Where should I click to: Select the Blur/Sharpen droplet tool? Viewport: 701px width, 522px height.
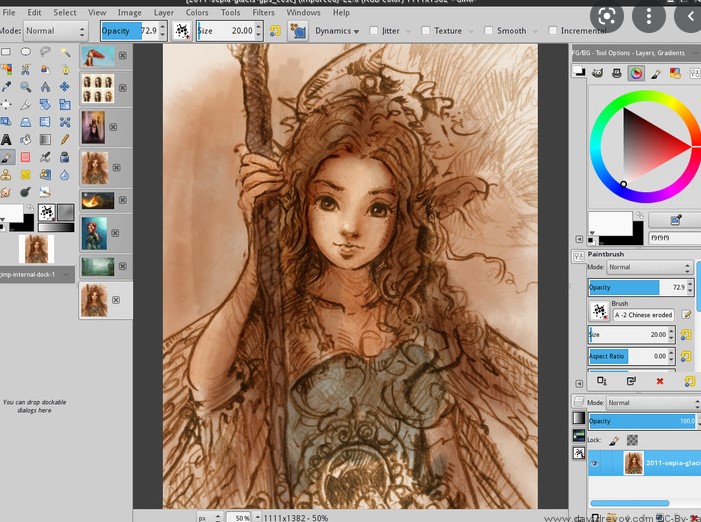pos(65,174)
